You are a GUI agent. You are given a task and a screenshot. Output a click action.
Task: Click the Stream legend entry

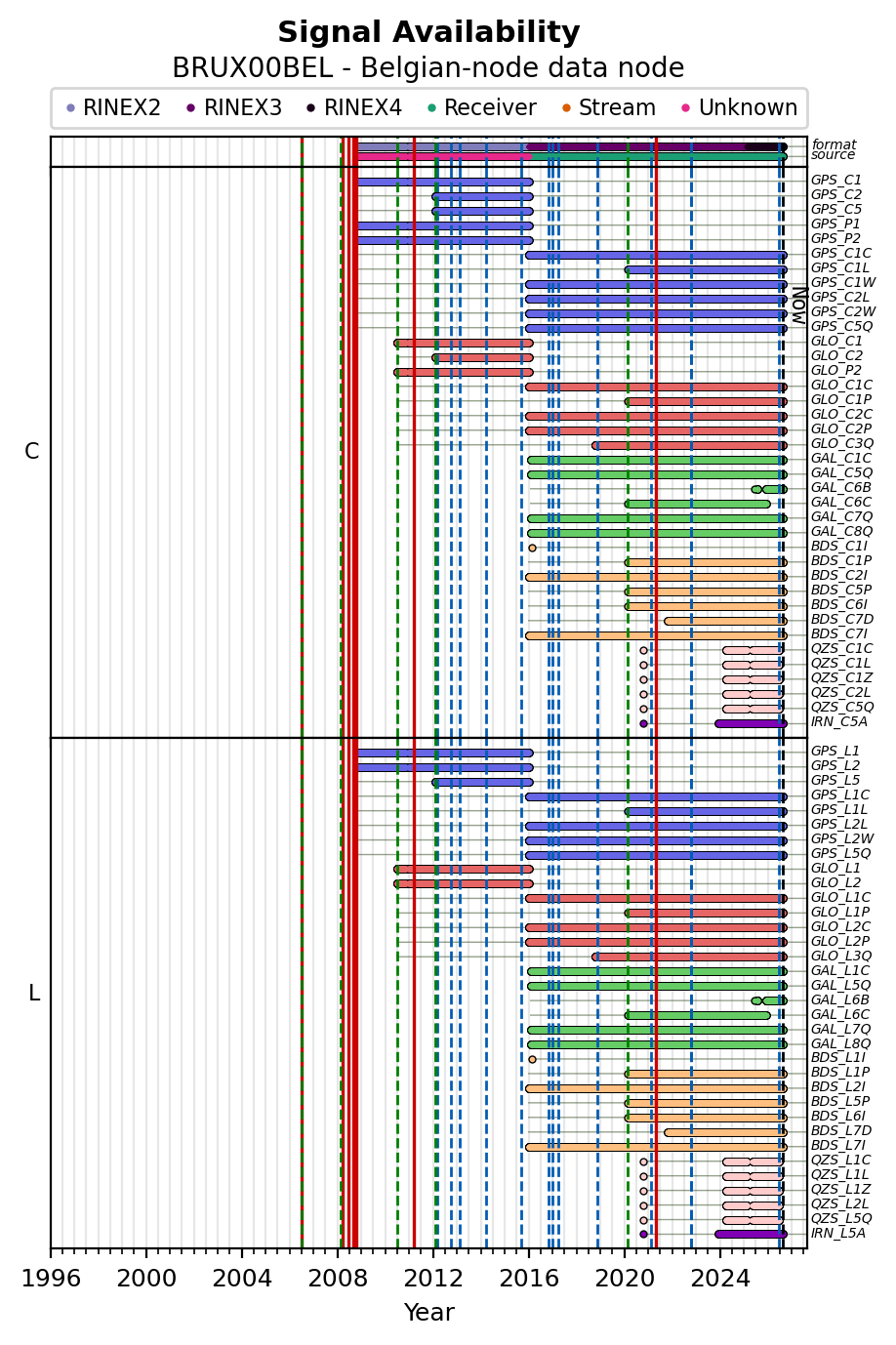point(608,108)
